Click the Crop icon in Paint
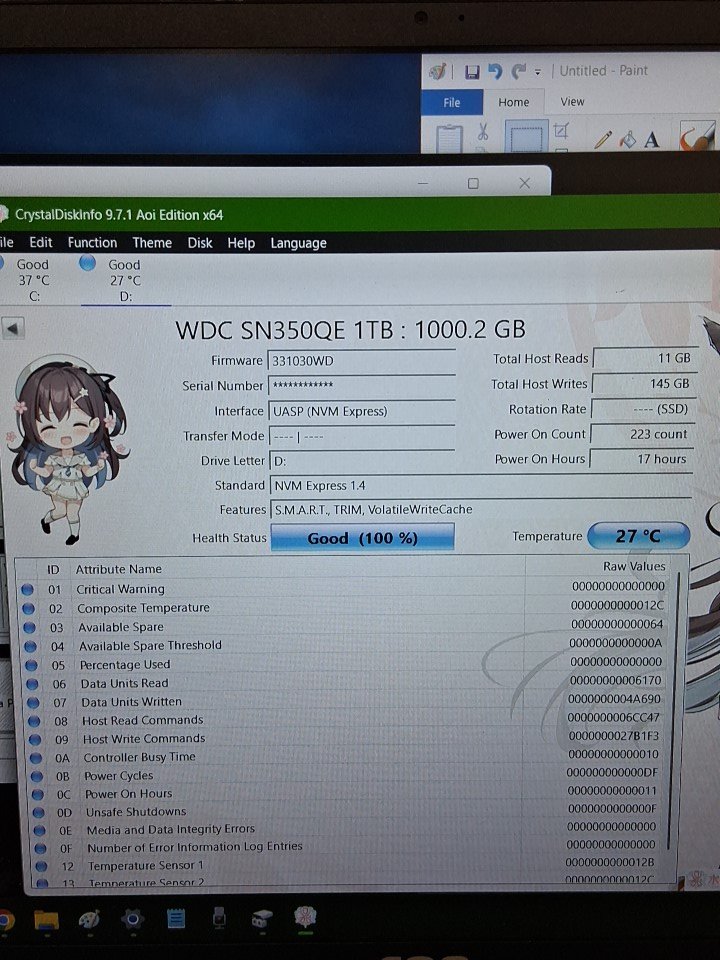720x960 pixels. pyautogui.click(x=561, y=130)
